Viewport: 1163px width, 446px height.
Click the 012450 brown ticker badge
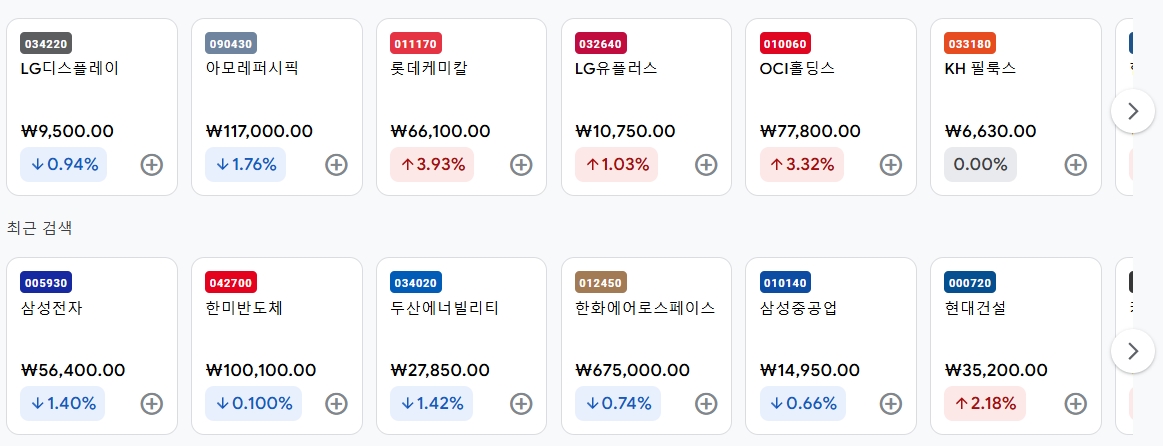coord(601,283)
